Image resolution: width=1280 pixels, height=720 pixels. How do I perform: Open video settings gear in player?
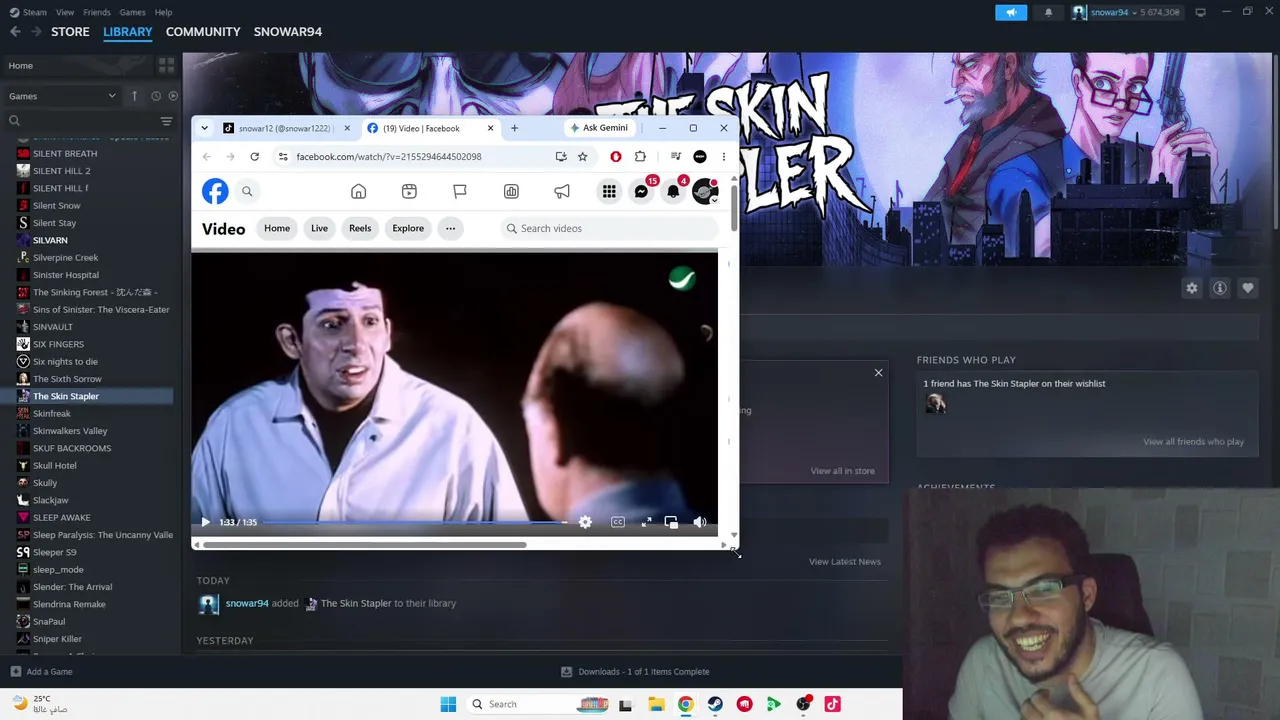point(585,522)
